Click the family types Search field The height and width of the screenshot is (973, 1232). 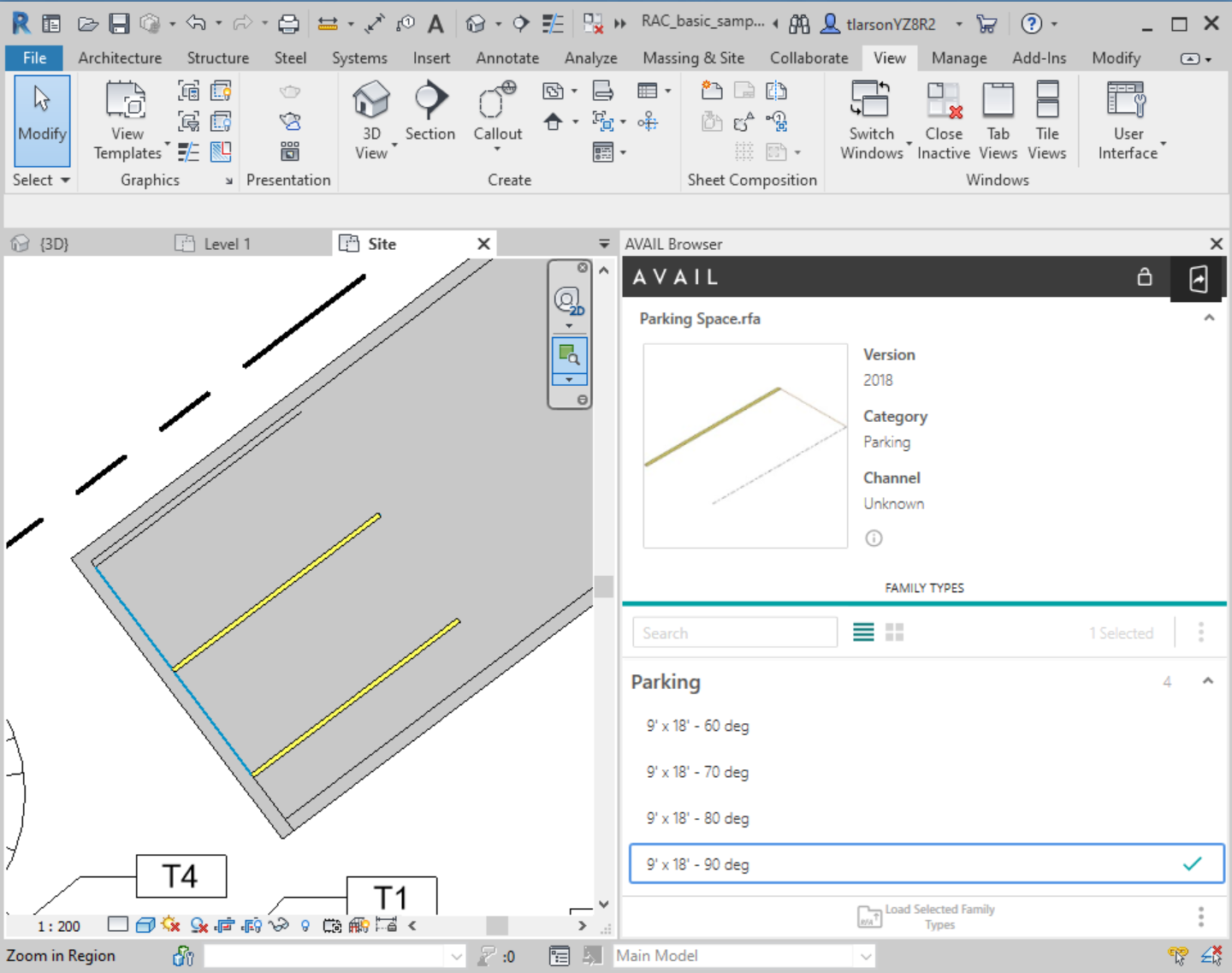point(734,633)
